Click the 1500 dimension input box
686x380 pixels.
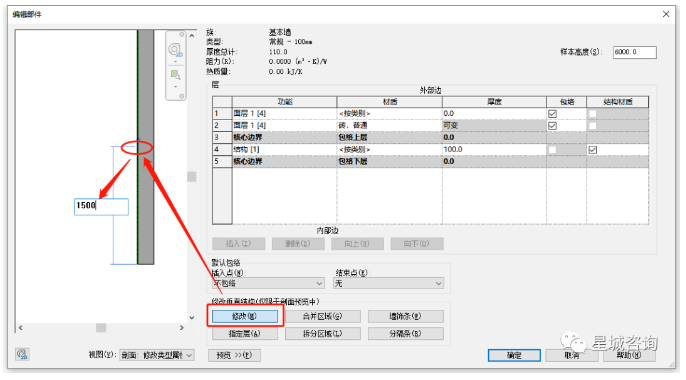(101, 206)
